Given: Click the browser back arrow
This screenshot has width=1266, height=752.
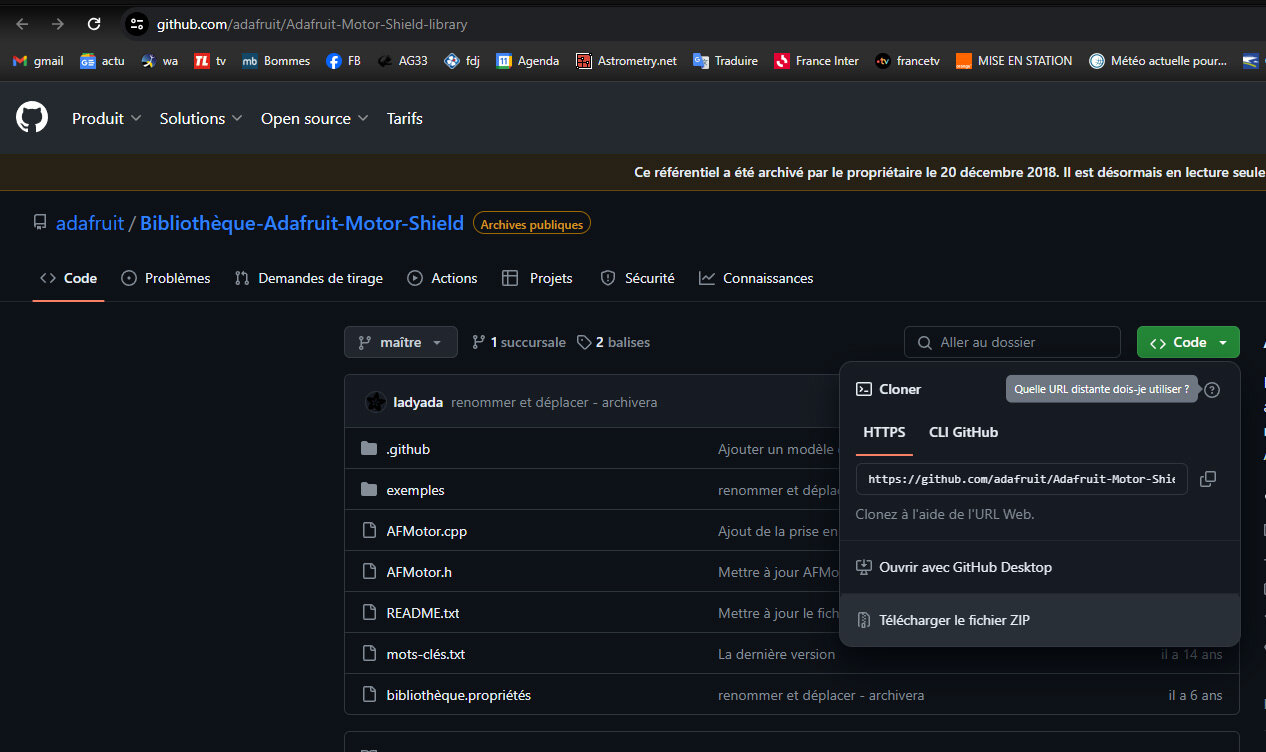Looking at the screenshot, I should point(22,24).
